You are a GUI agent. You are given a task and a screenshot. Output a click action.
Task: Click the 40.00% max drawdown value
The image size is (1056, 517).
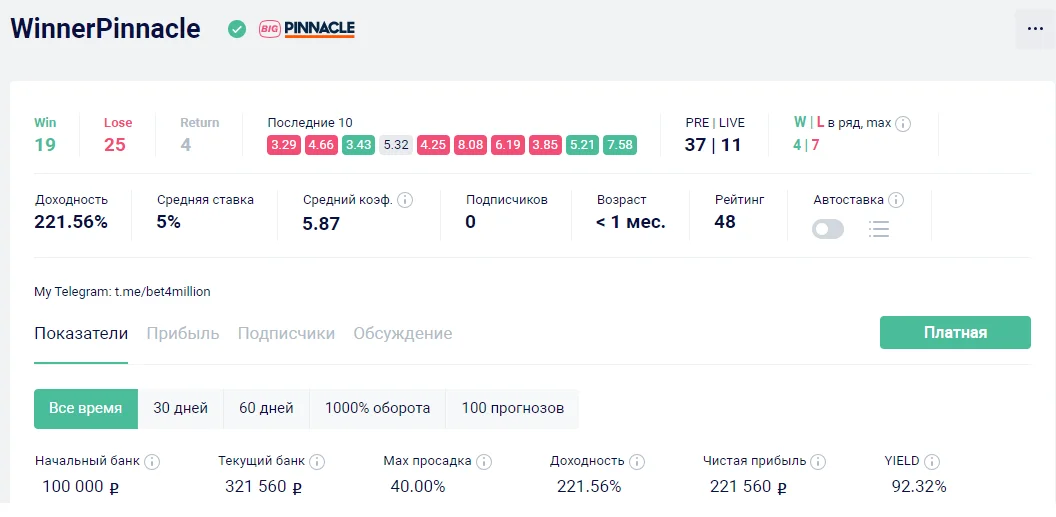(418, 486)
